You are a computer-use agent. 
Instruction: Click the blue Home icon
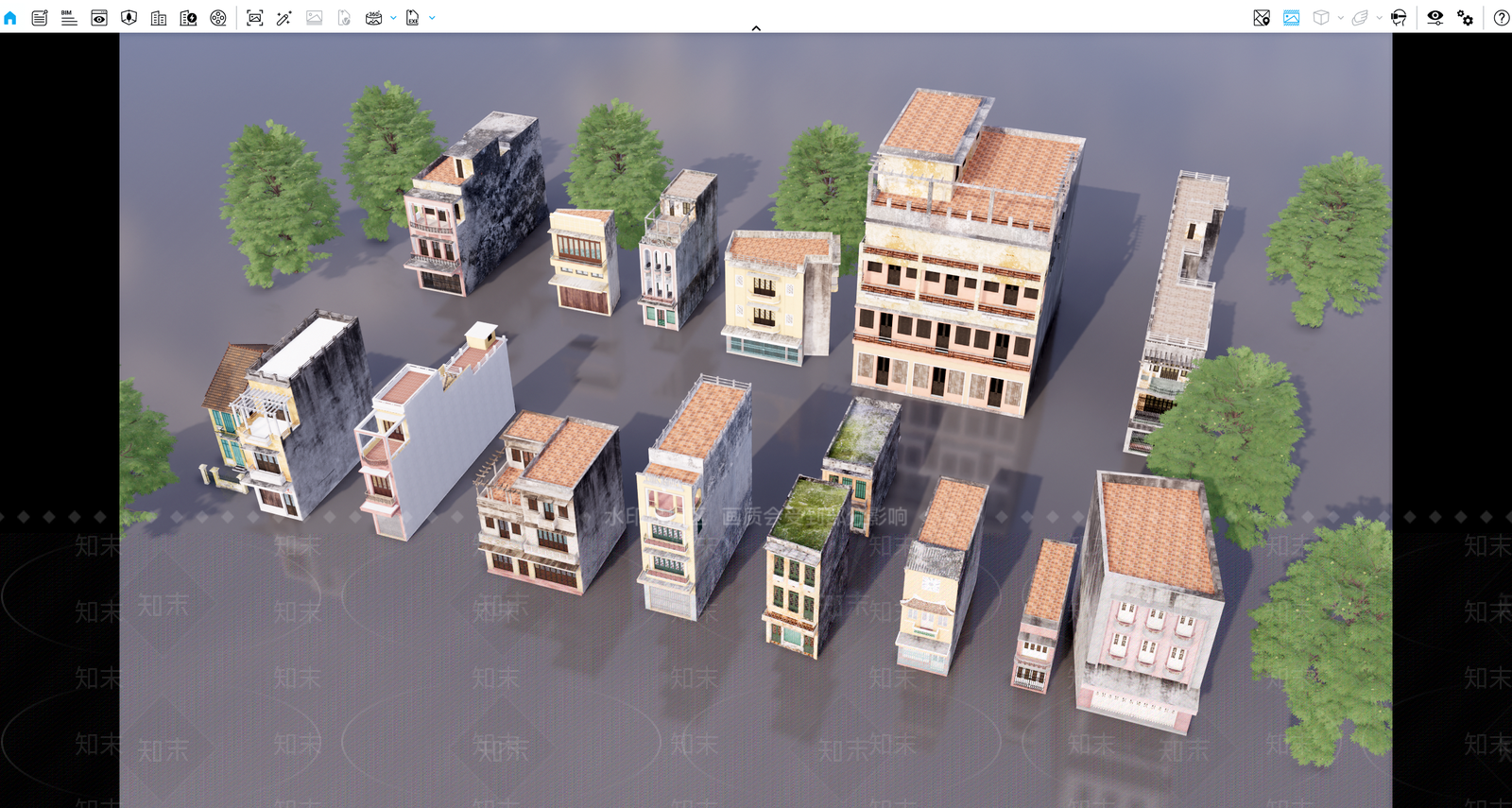[10, 18]
